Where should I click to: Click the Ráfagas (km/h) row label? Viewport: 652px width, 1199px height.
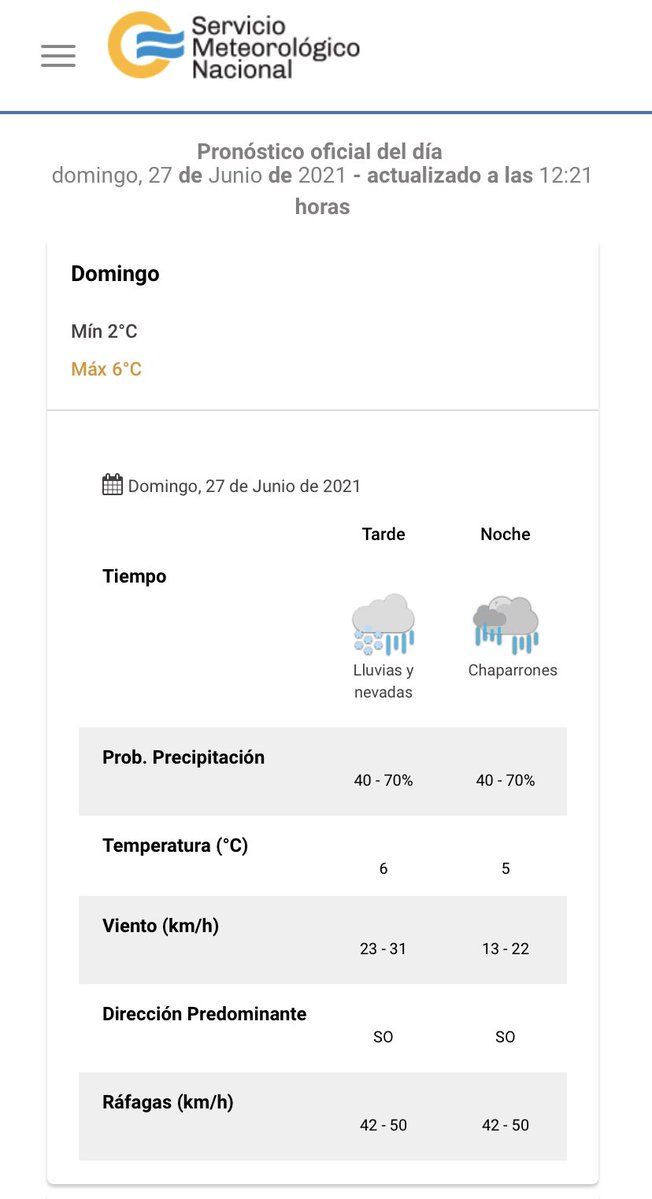coord(168,1102)
